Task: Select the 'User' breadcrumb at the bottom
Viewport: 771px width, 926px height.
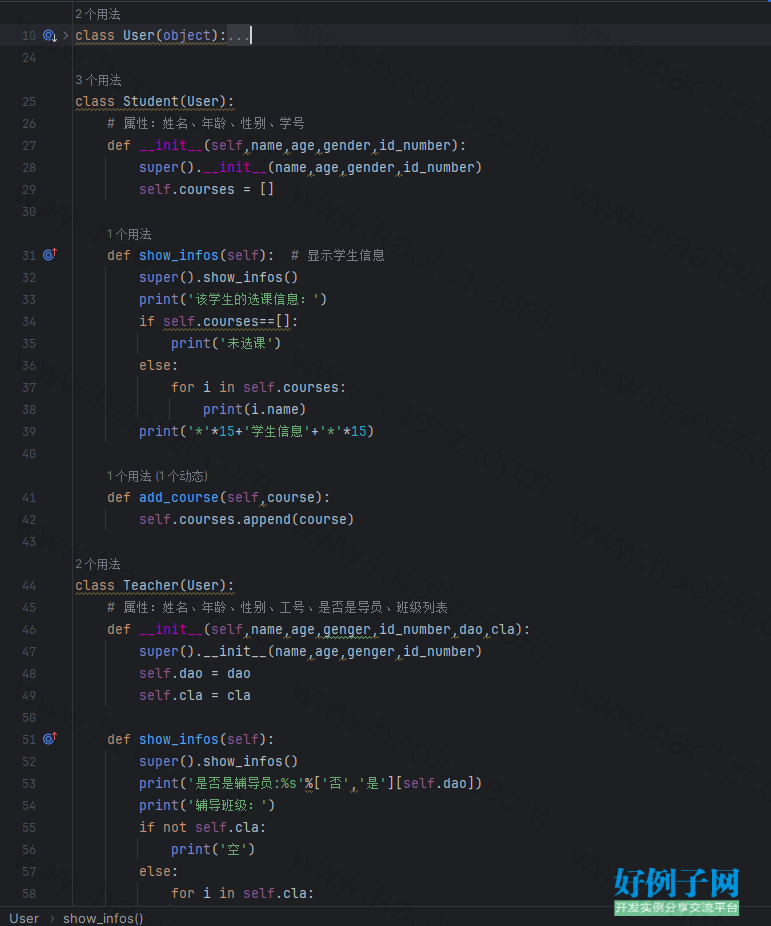Action: point(24,918)
